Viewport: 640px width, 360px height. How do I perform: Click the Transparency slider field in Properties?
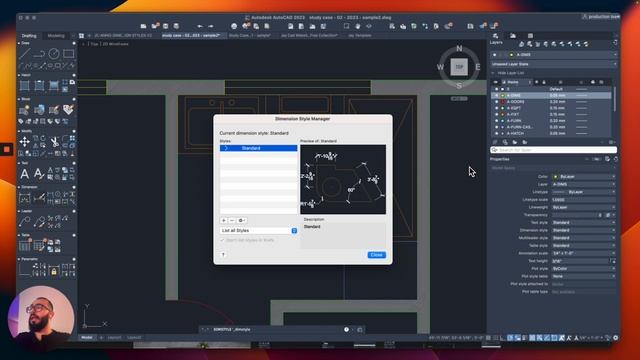coord(575,215)
